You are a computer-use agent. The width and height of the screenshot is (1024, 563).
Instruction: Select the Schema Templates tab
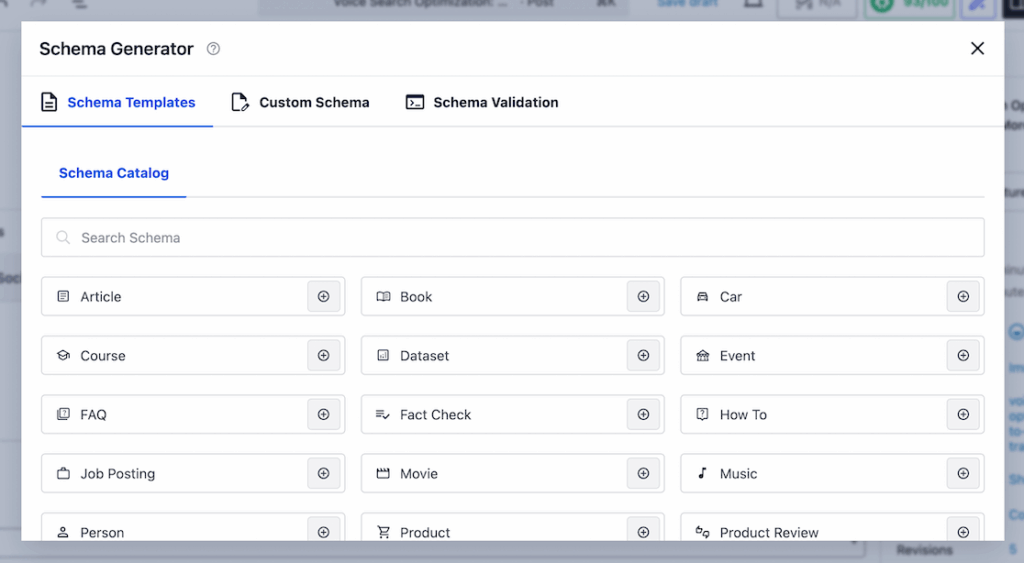pyautogui.click(x=118, y=102)
